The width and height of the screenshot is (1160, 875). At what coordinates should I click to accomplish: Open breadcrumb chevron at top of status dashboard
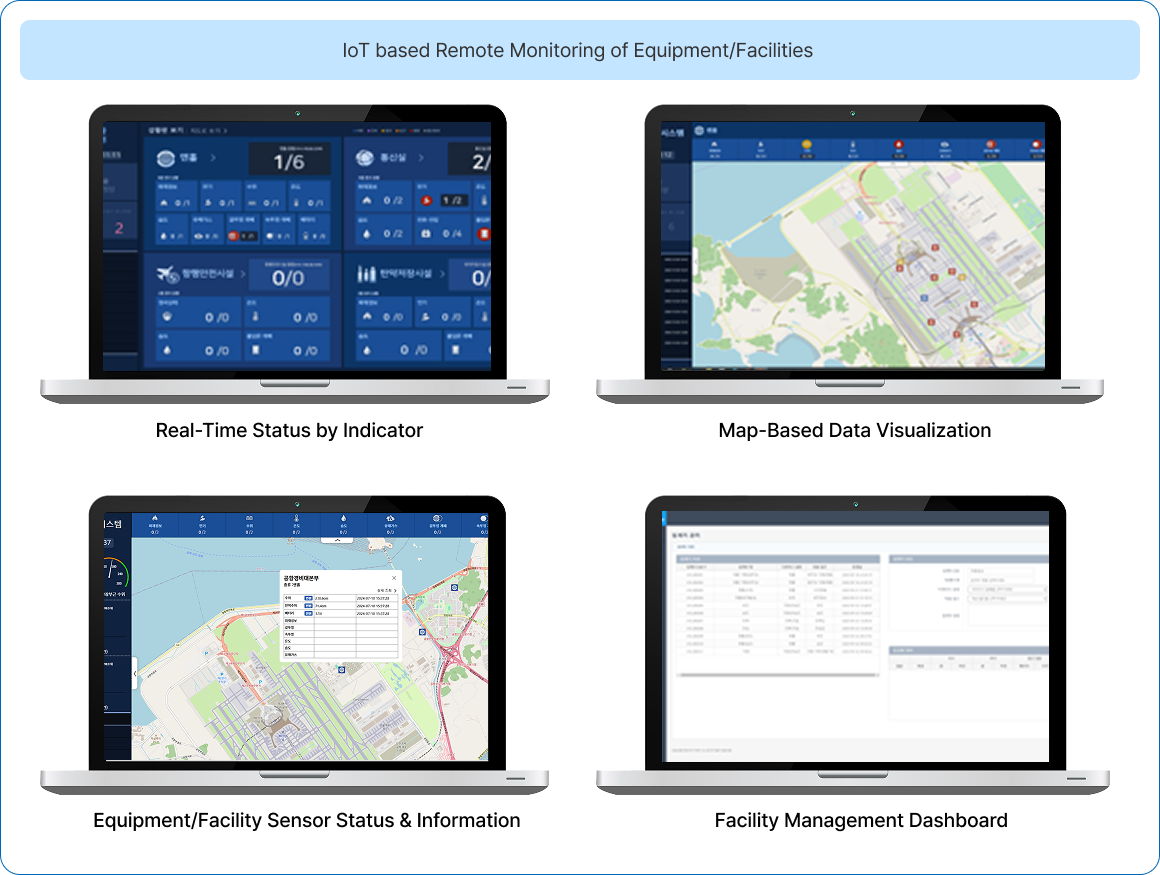tap(225, 131)
